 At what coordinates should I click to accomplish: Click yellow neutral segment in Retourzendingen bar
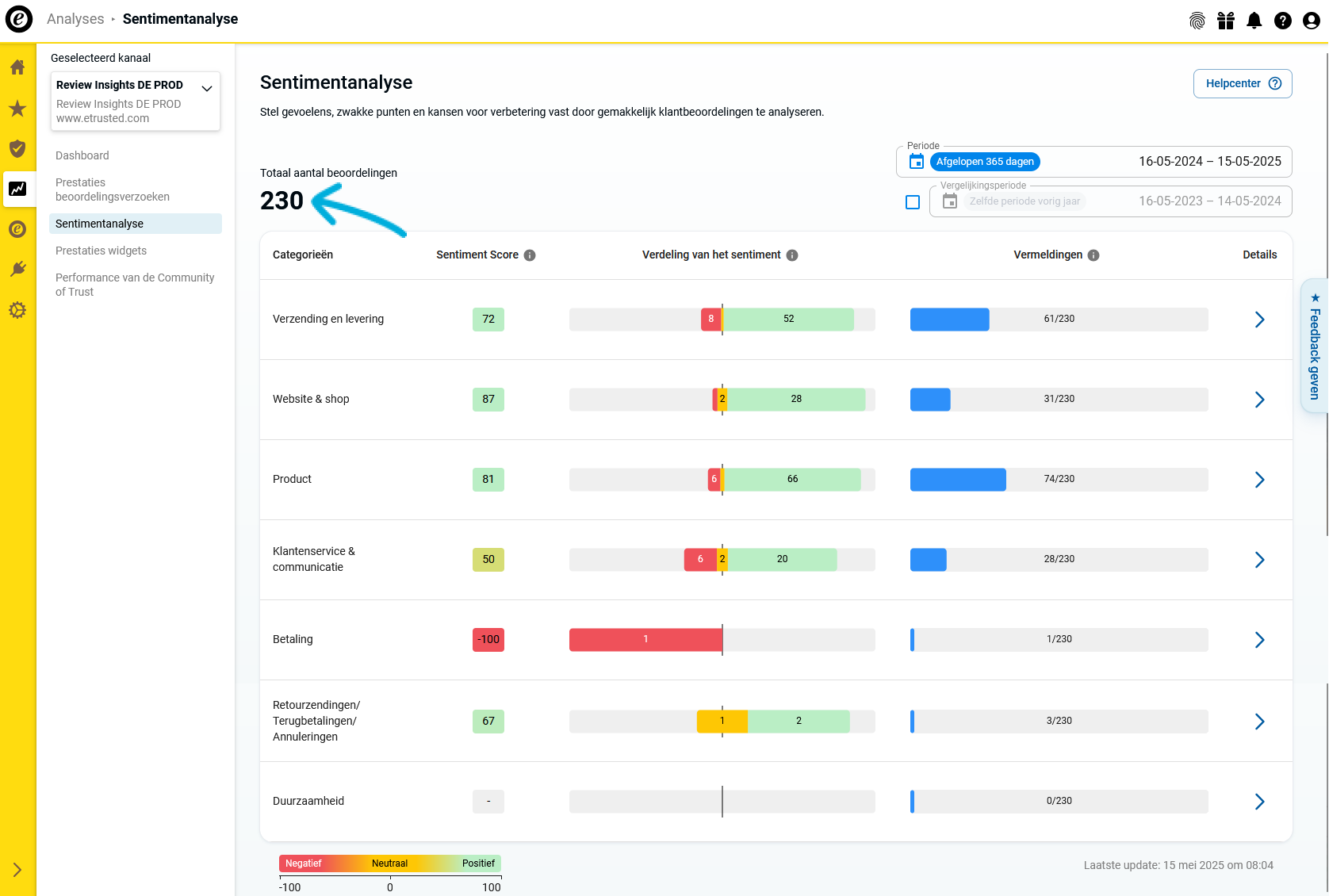[x=722, y=722]
